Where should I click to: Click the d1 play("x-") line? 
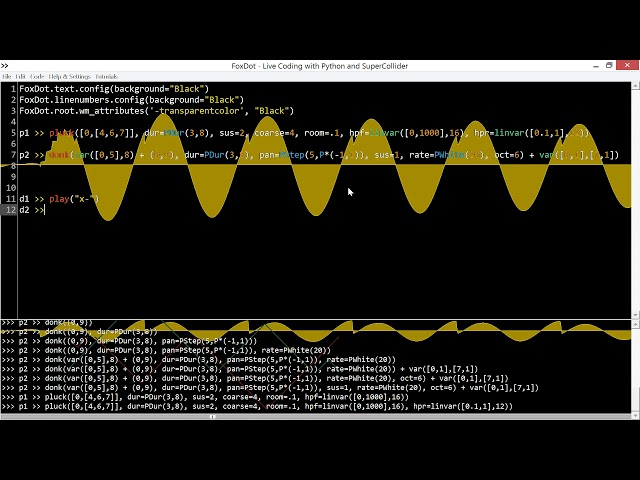tap(60, 199)
